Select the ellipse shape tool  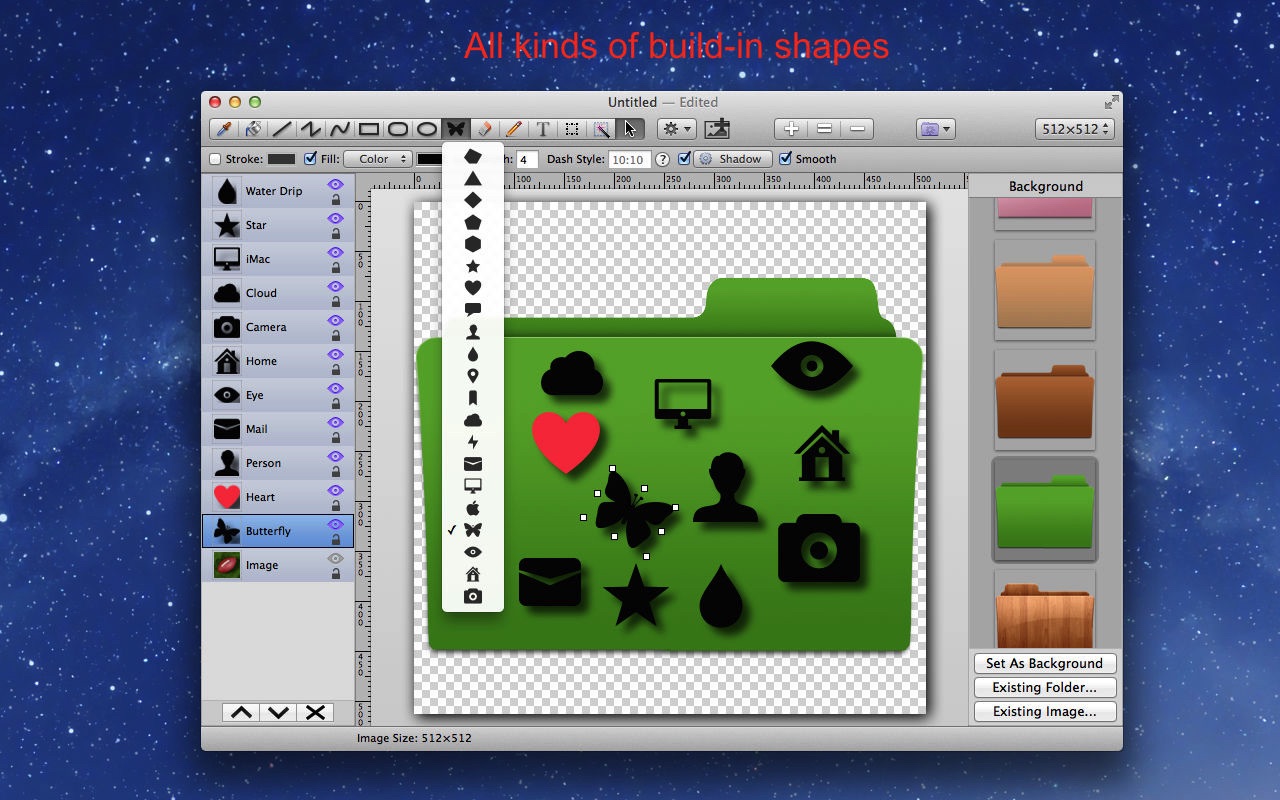coord(427,129)
